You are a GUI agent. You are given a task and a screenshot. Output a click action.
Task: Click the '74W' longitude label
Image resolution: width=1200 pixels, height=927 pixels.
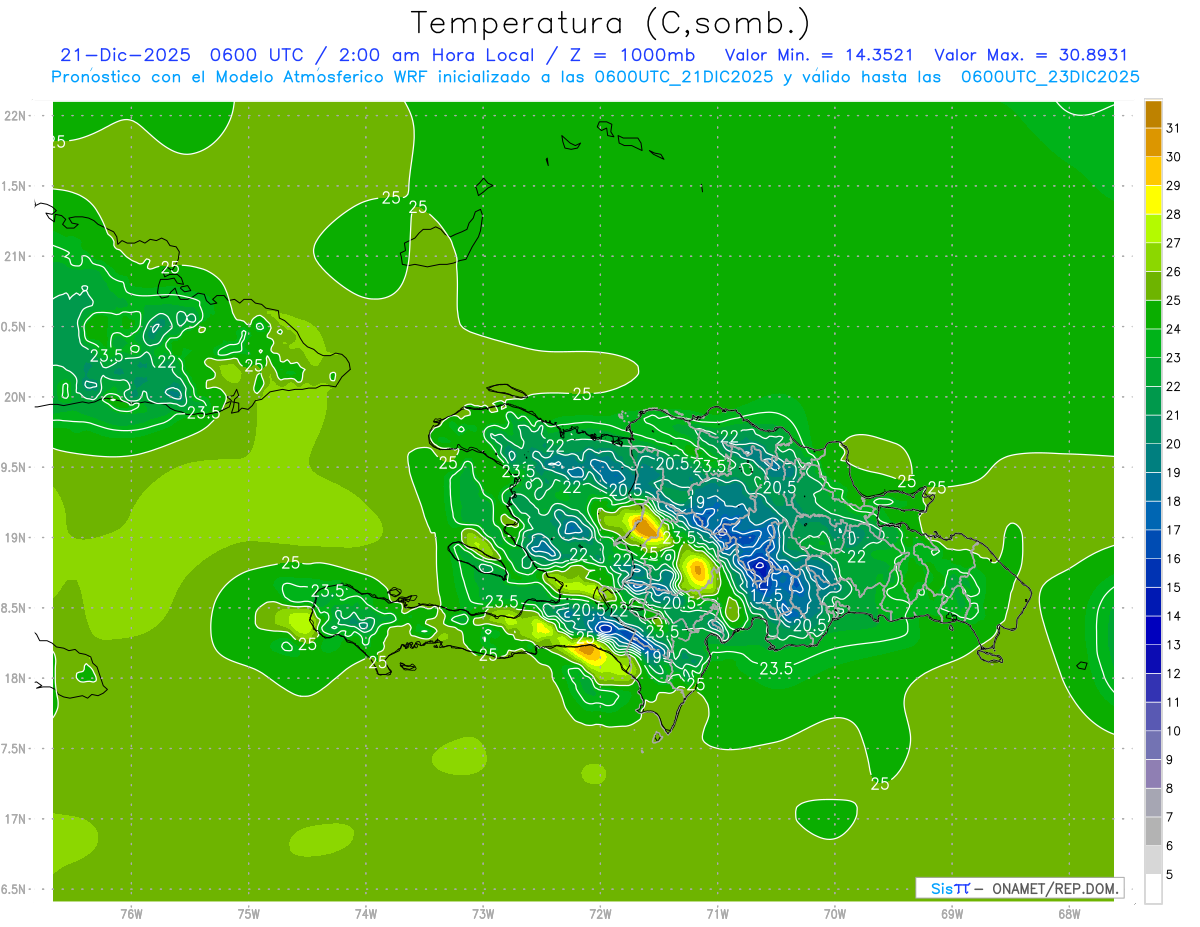click(365, 913)
